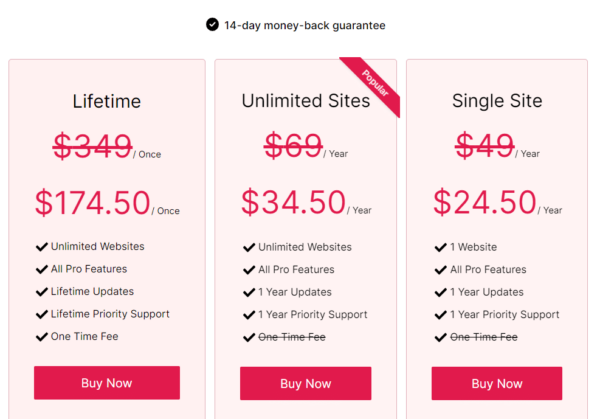
Task: Click the 14-day money-back guarantee text
Action: coord(305,26)
